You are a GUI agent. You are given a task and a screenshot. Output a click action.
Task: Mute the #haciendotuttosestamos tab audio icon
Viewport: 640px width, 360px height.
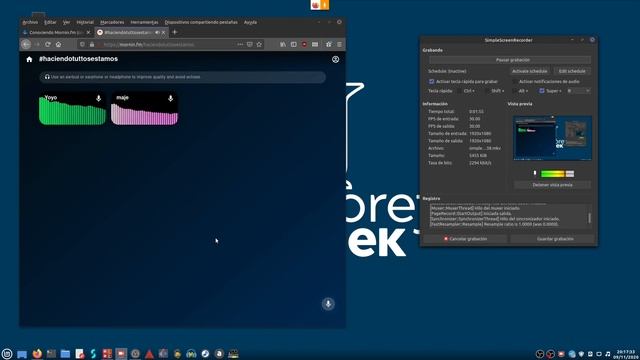(158, 32)
